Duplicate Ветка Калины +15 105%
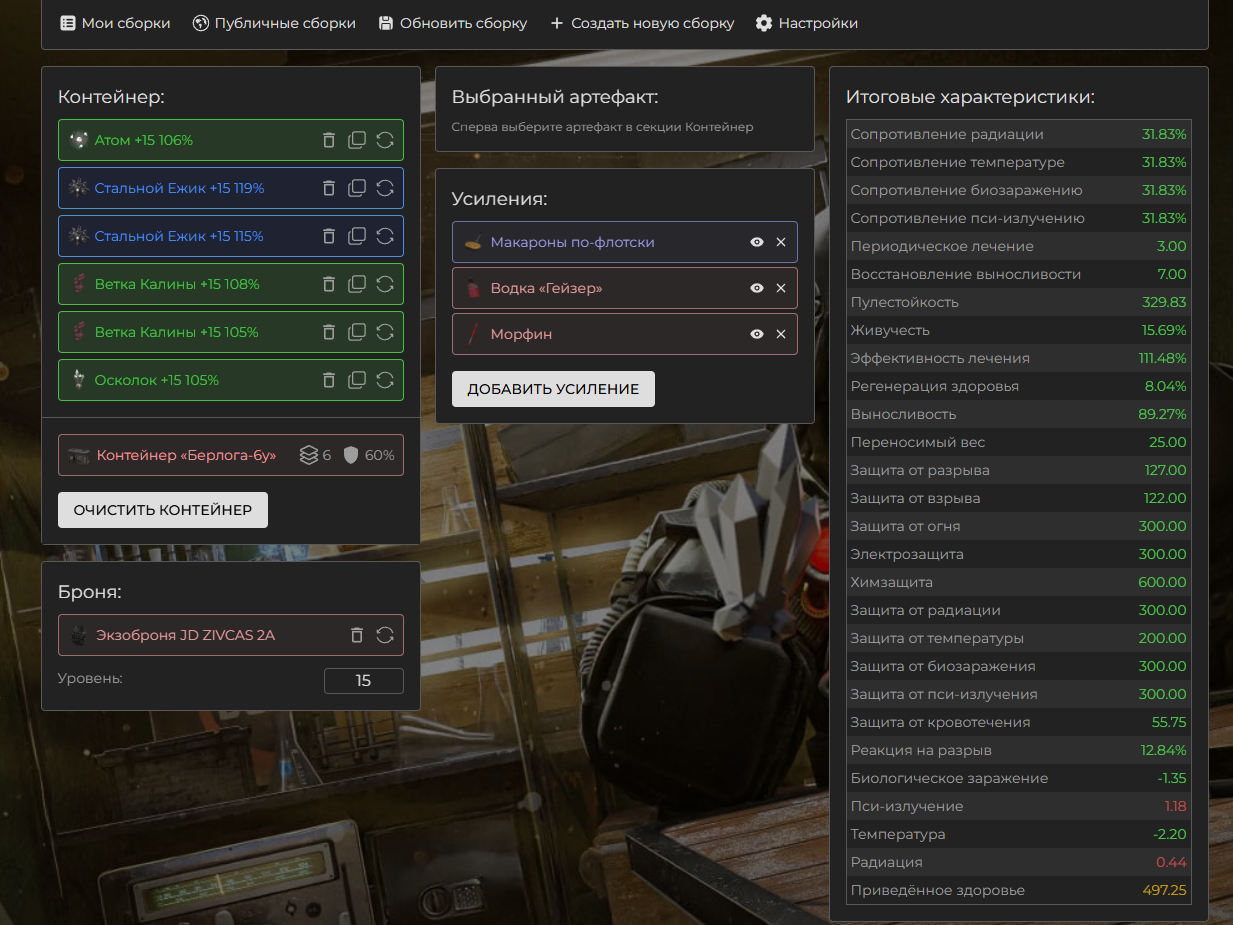The height and width of the screenshot is (925, 1233). 357,332
